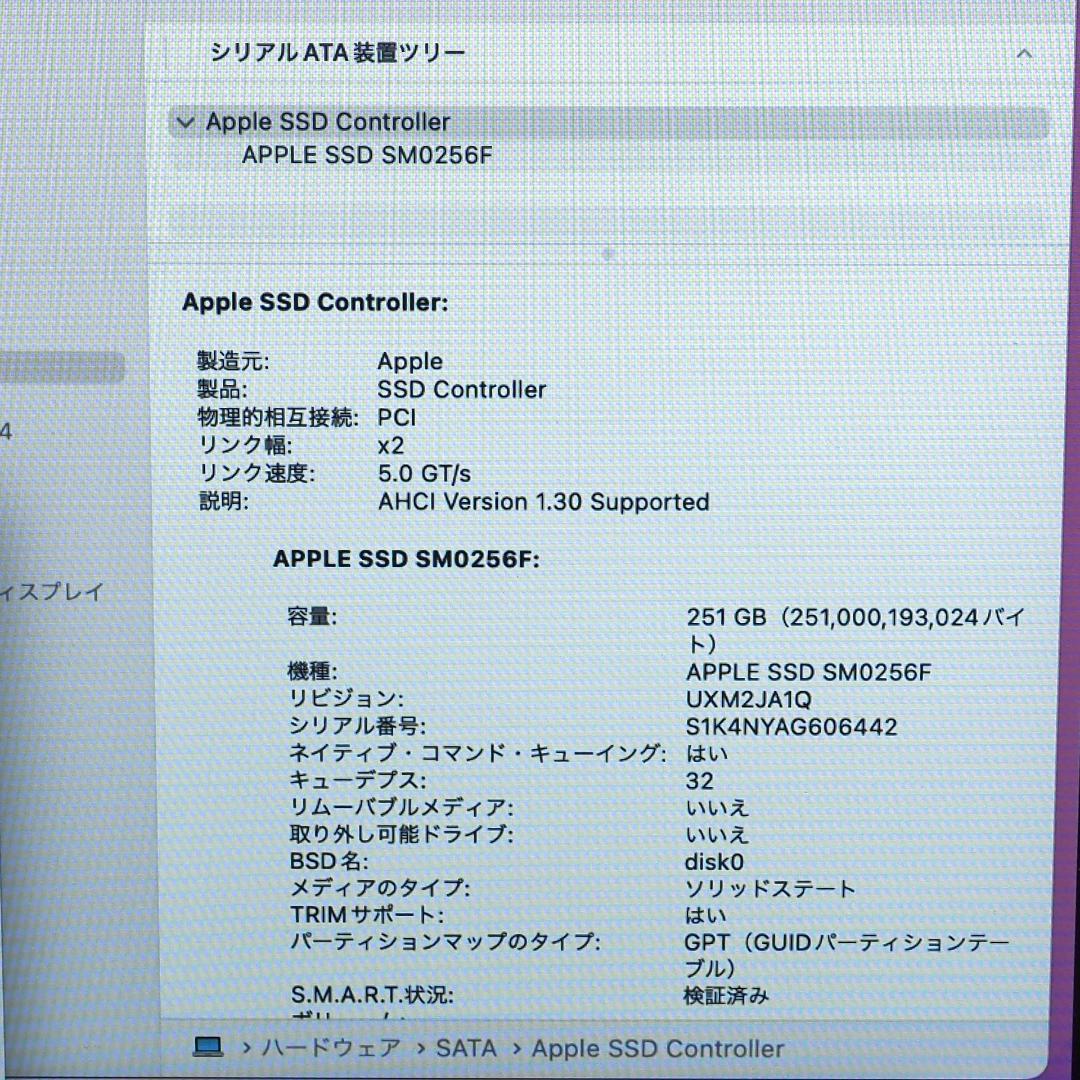
Task: Click the リムーバブルメディア label
Action: (402, 807)
